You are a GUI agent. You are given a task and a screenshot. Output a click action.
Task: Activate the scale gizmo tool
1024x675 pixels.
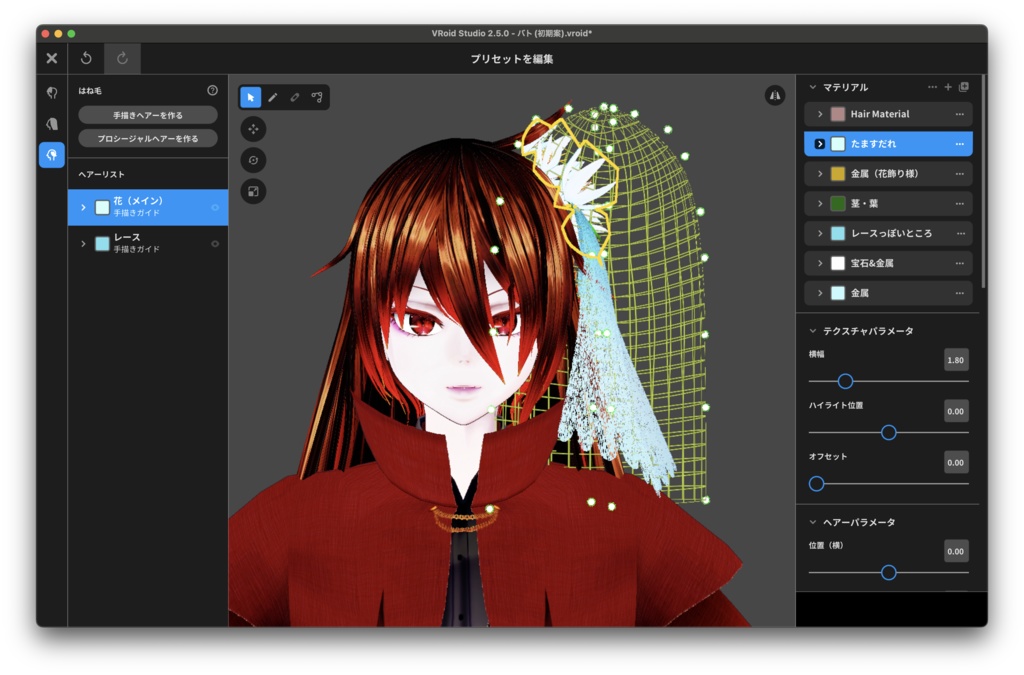coord(253,191)
